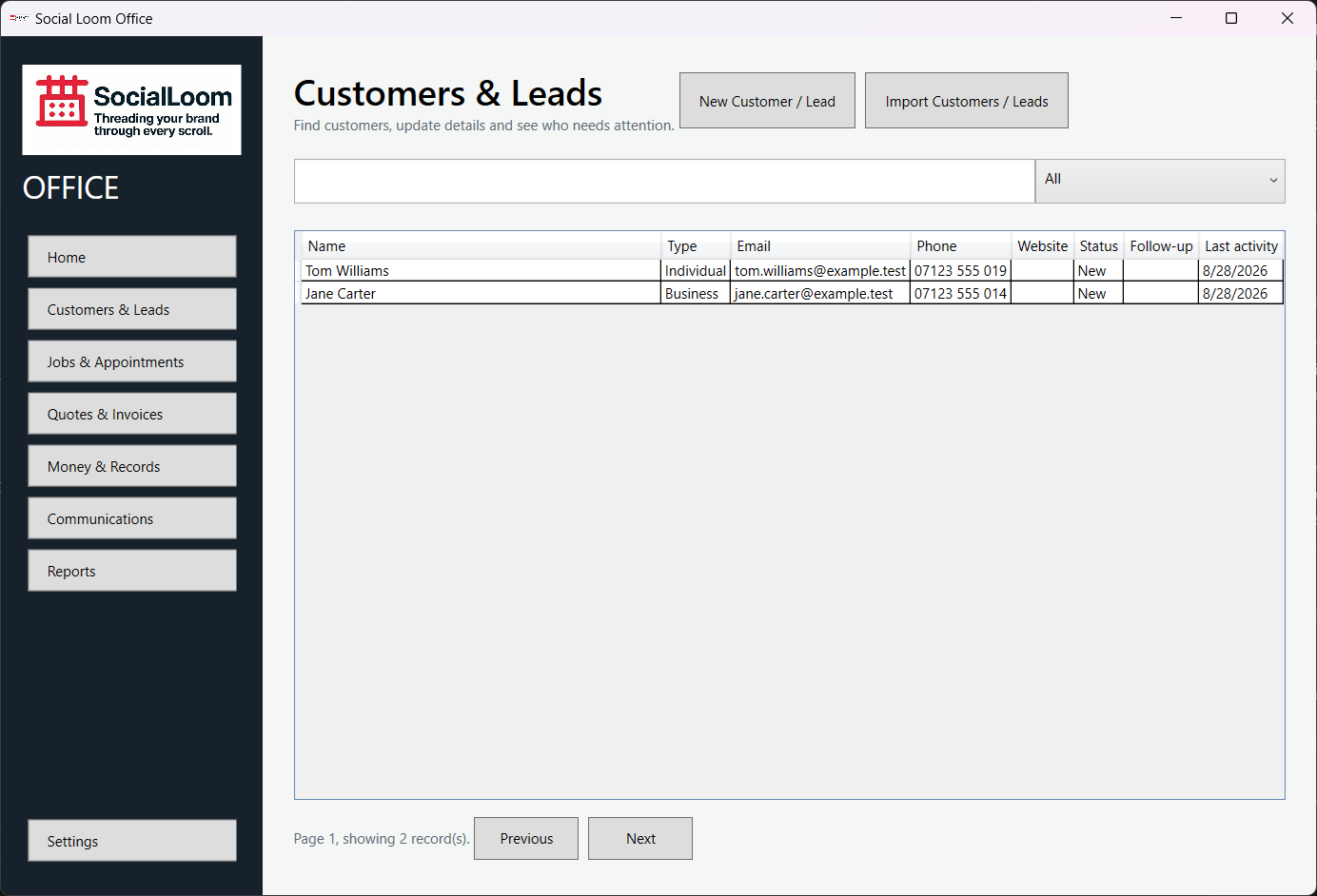
Task: Focus the customer search field
Action: (664, 181)
